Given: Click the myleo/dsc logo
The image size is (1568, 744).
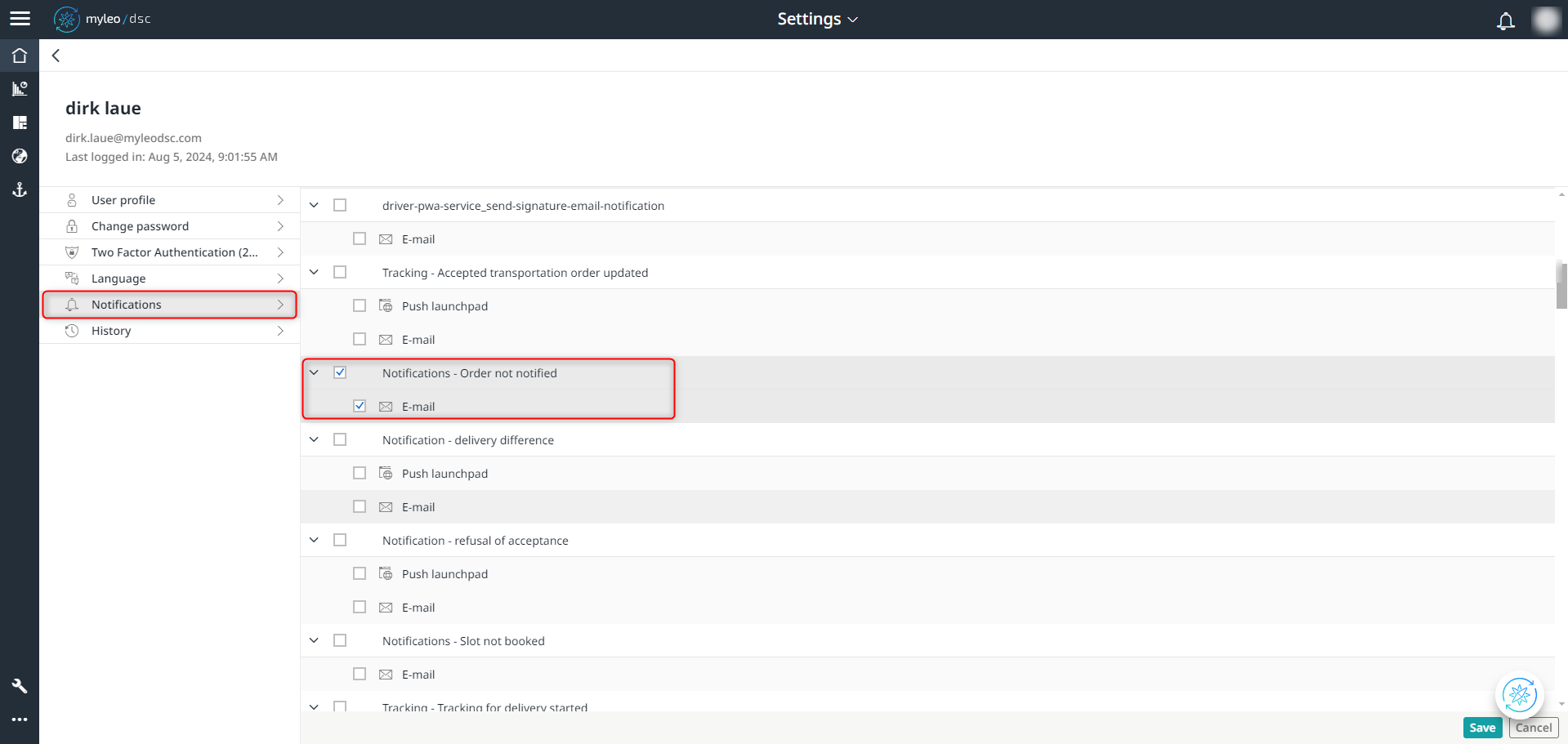Looking at the screenshot, I should tap(101, 19).
